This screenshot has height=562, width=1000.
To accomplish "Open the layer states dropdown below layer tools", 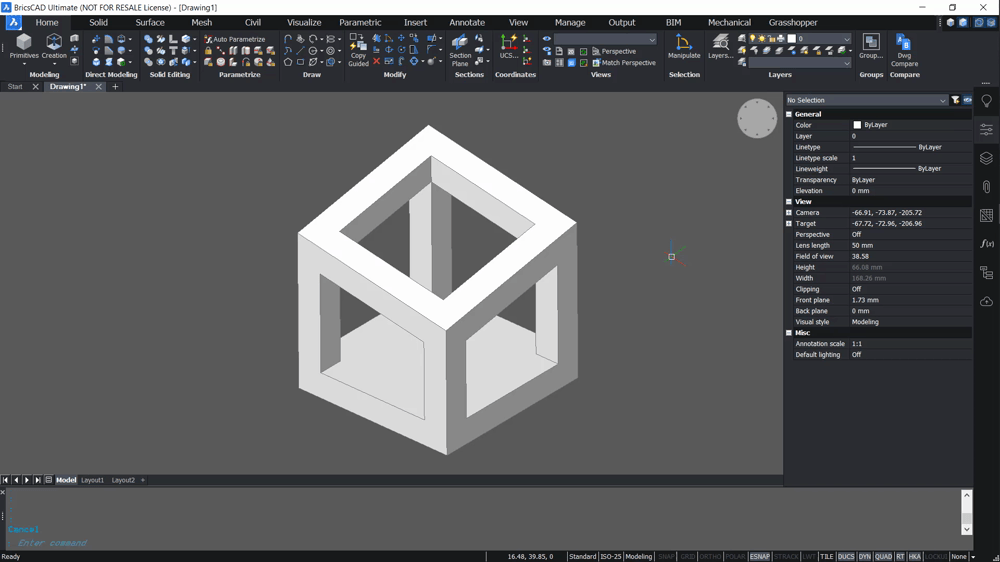I will (800, 63).
